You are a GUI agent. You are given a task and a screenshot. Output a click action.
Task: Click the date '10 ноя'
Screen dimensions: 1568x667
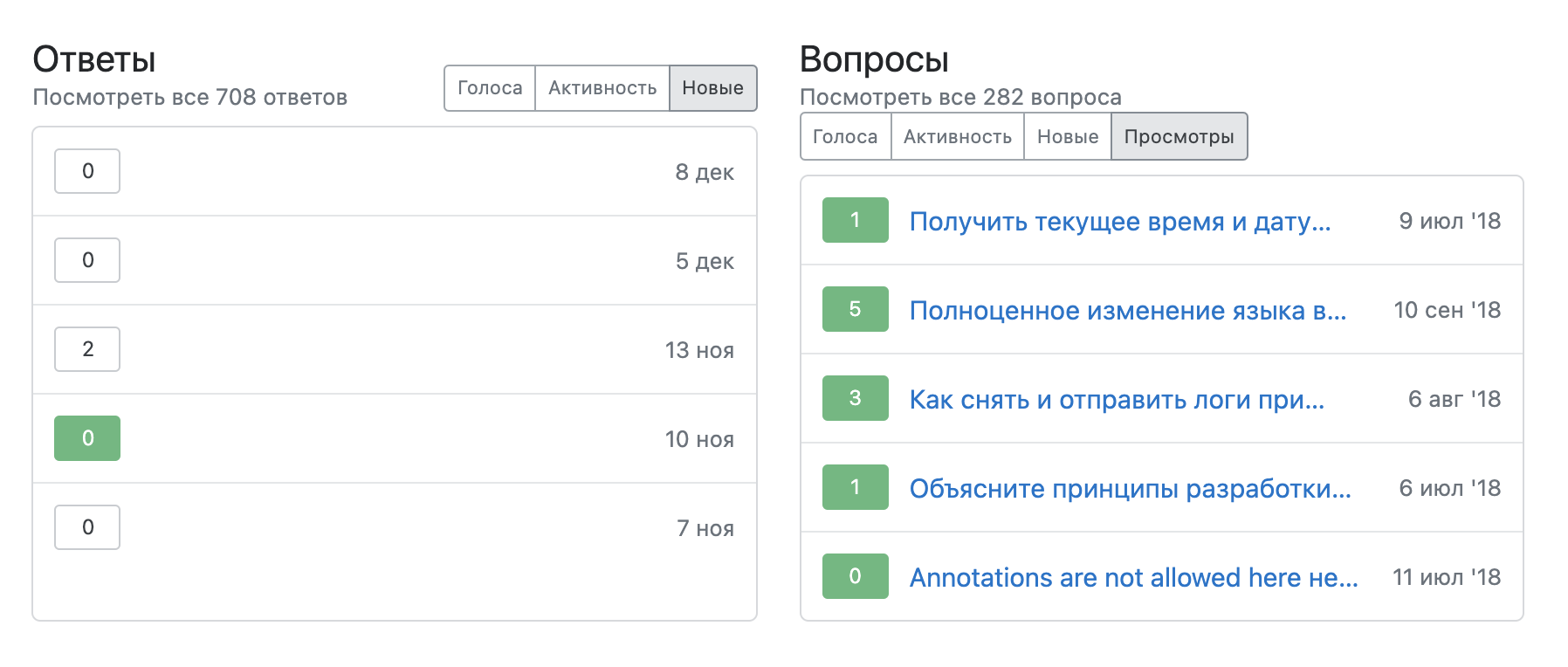699,440
